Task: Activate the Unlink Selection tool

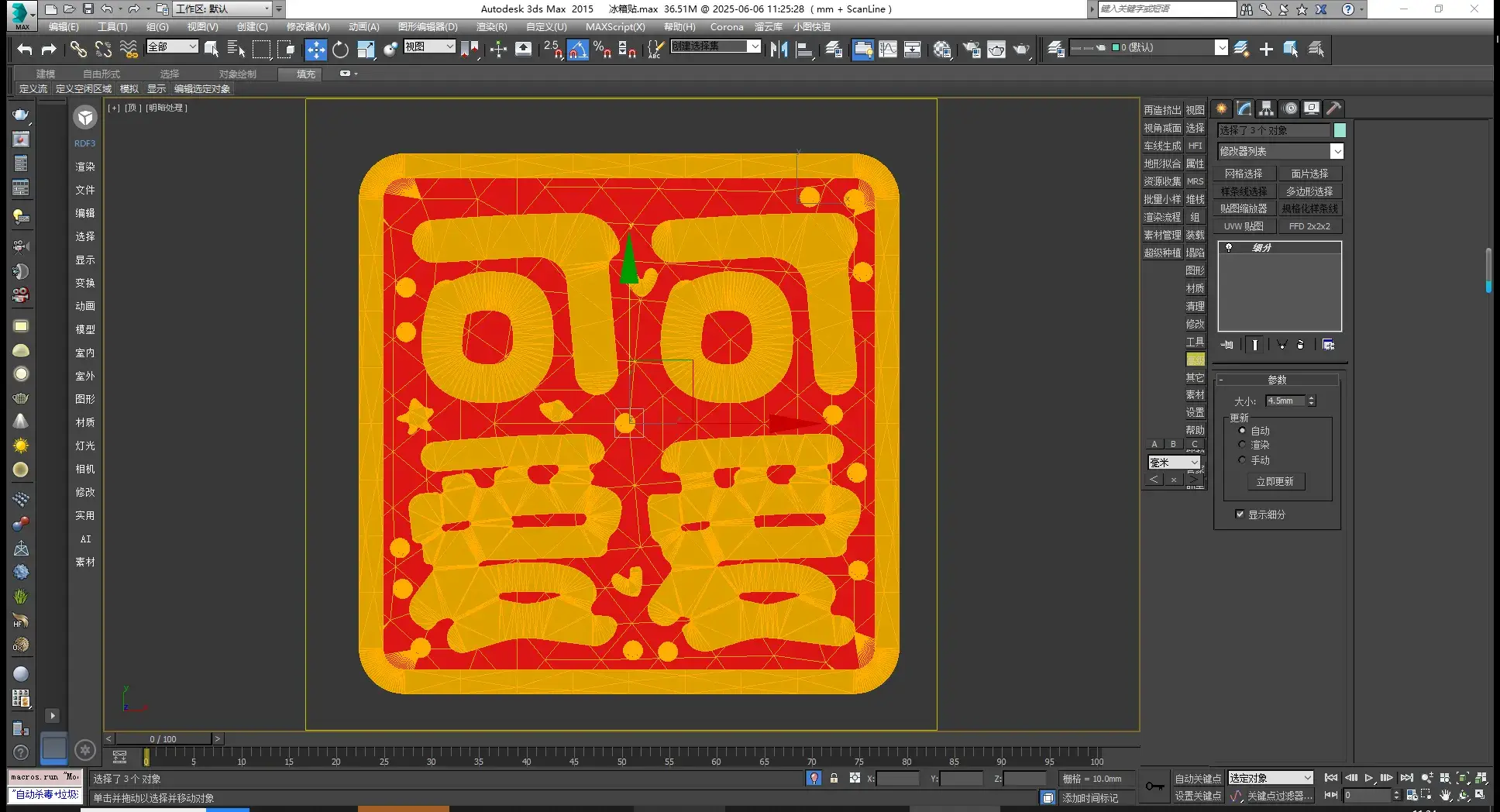Action: [103, 50]
